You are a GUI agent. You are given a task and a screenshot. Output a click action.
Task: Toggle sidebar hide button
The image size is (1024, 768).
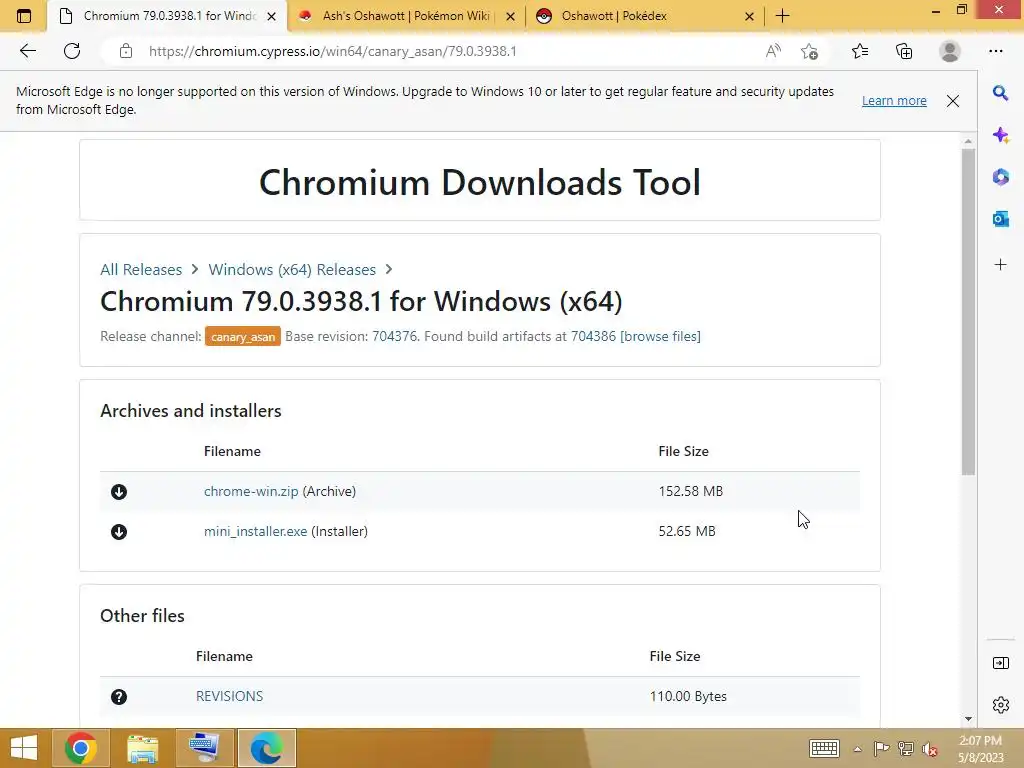click(x=1000, y=663)
